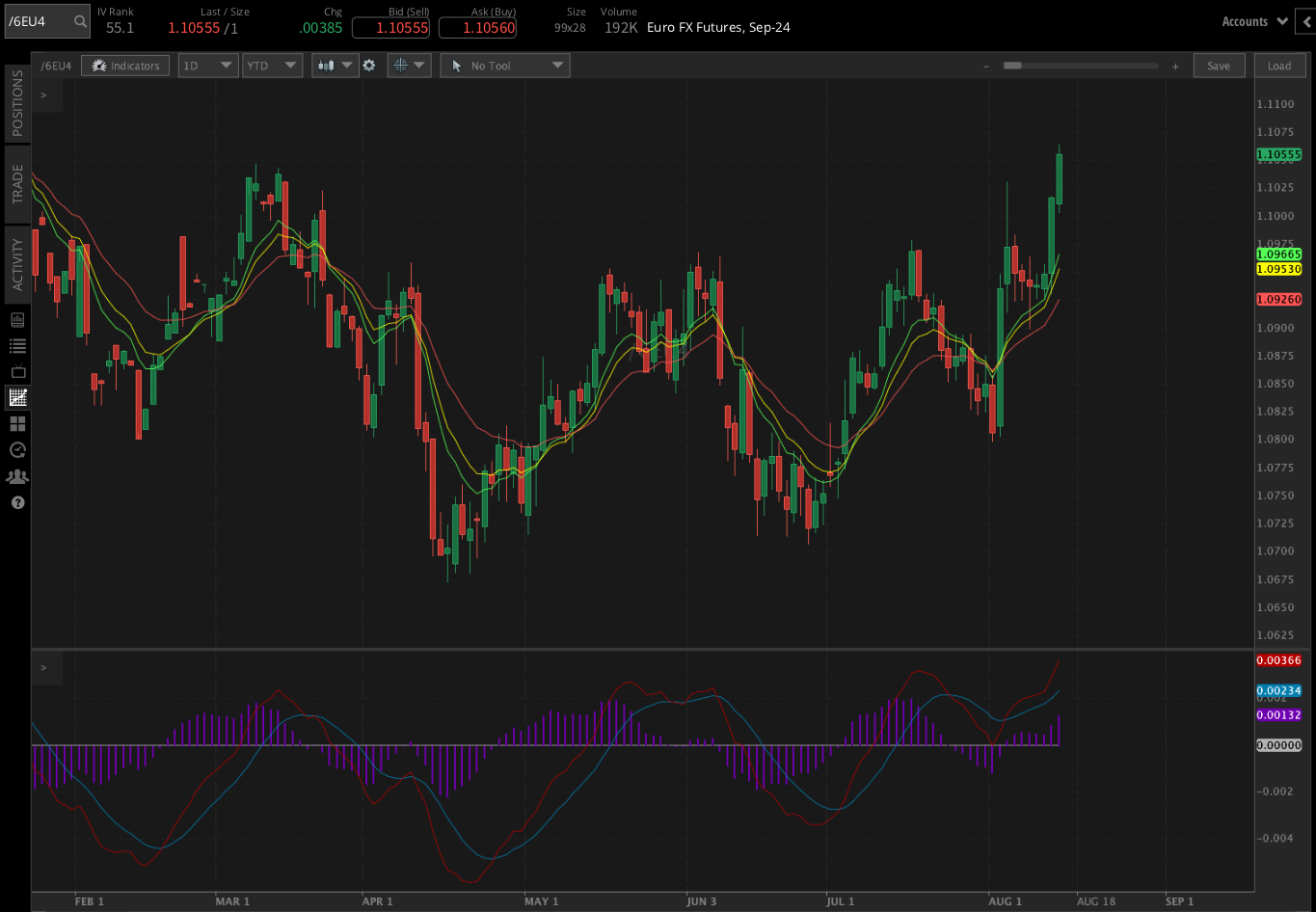Expand the lower indicator panel chevron
This screenshot has width=1316, height=912.
coord(42,667)
